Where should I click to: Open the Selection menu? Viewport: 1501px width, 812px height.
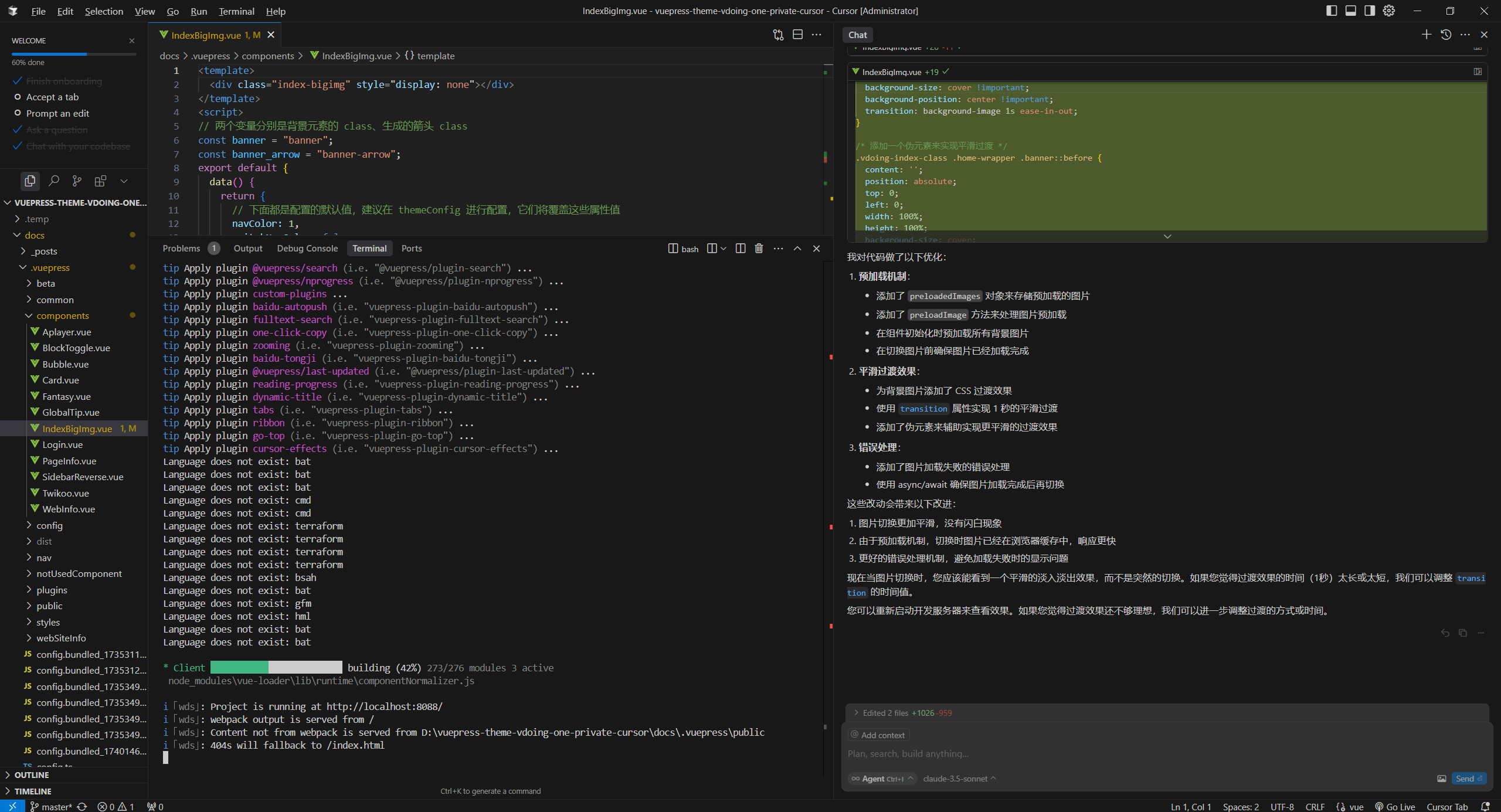[104, 11]
